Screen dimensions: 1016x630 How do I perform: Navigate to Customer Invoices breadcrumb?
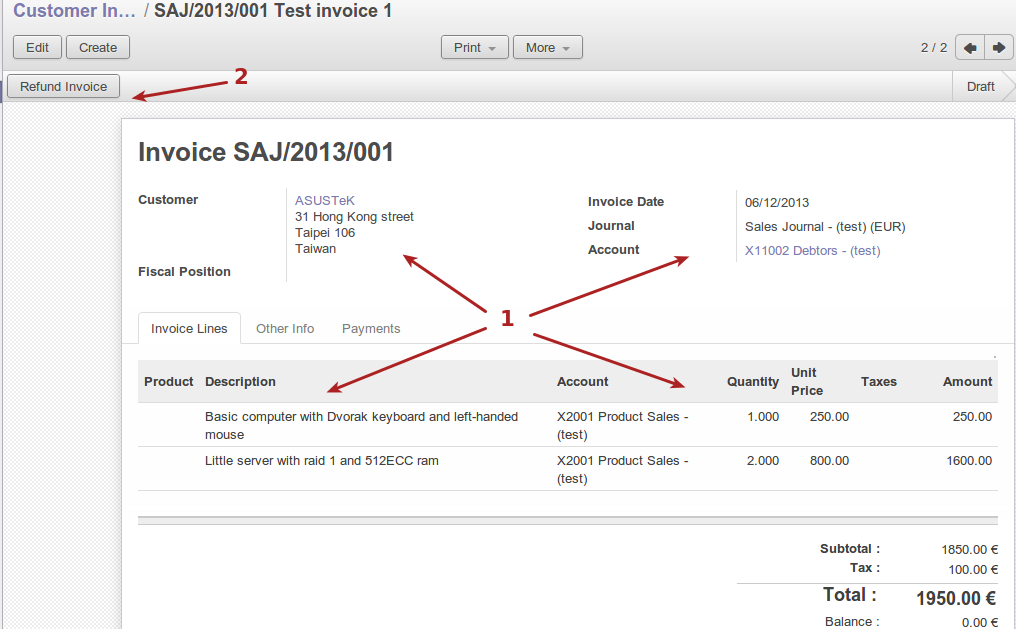(x=74, y=11)
